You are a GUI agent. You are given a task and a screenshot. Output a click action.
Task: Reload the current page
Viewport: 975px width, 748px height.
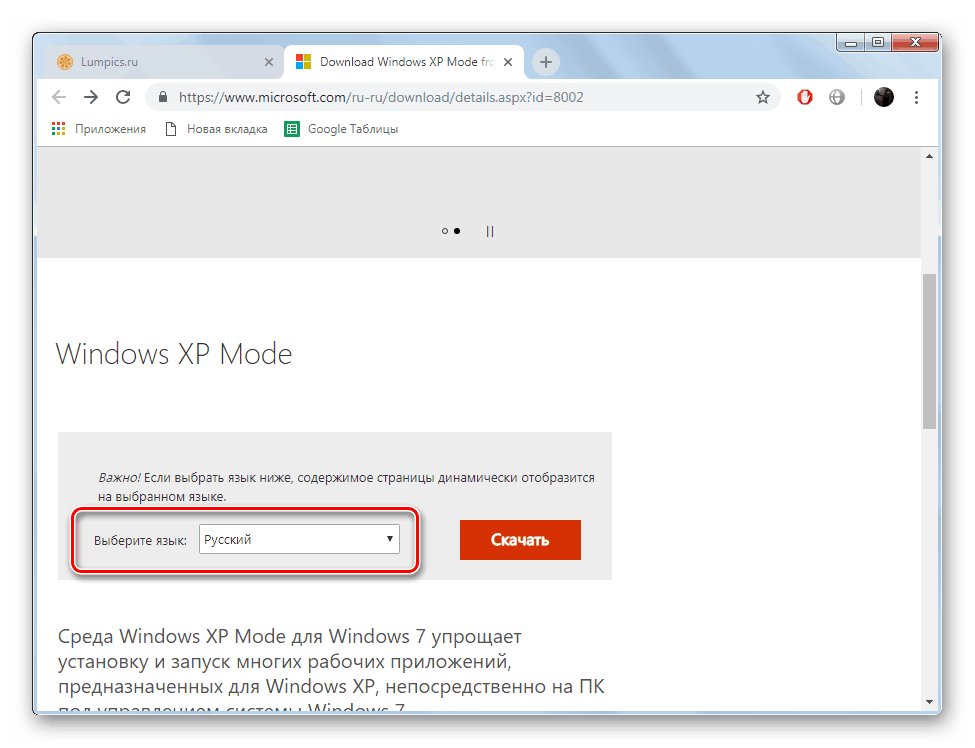[123, 97]
